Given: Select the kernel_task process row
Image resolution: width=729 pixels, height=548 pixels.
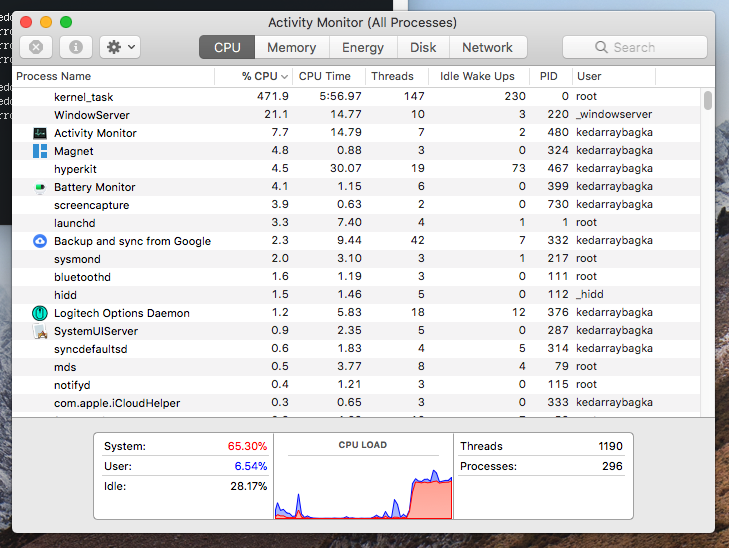Looking at the screenshot, I should tap(356, 97).
